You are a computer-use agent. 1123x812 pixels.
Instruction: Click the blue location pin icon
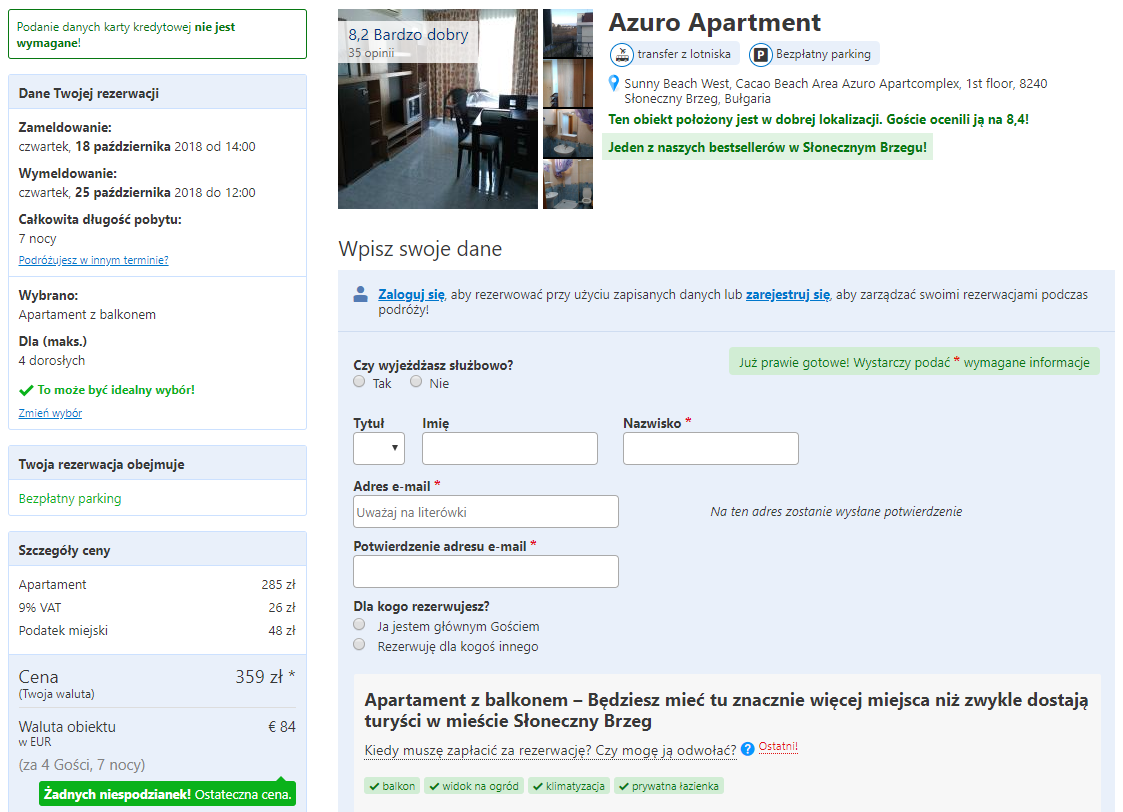[614, 83]
